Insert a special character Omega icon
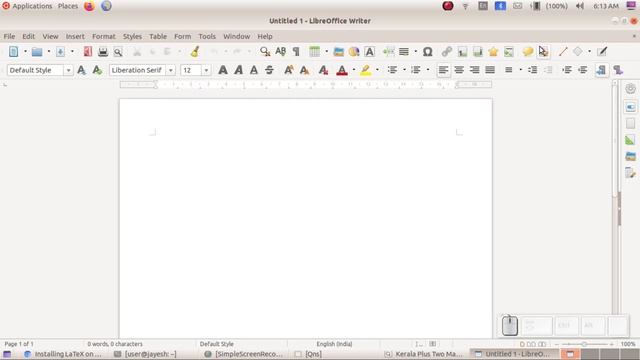Image resolution: width=640 pixels, height=360 pixels. [x=427, y=51]
